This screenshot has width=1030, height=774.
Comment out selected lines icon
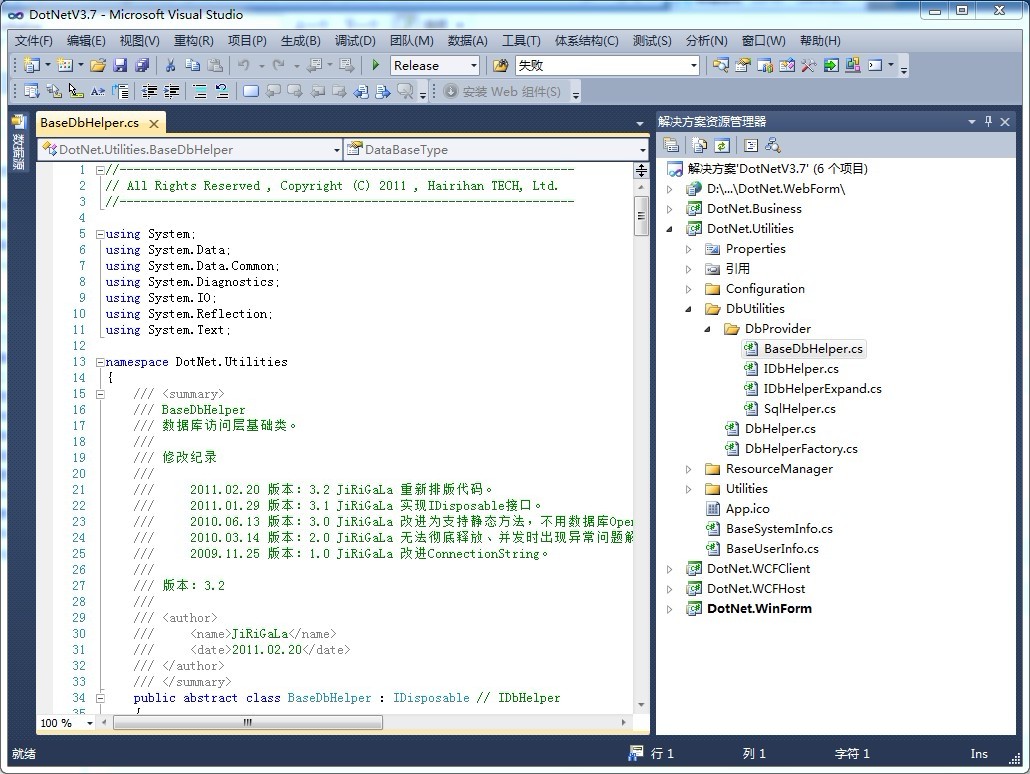[200, 91]
